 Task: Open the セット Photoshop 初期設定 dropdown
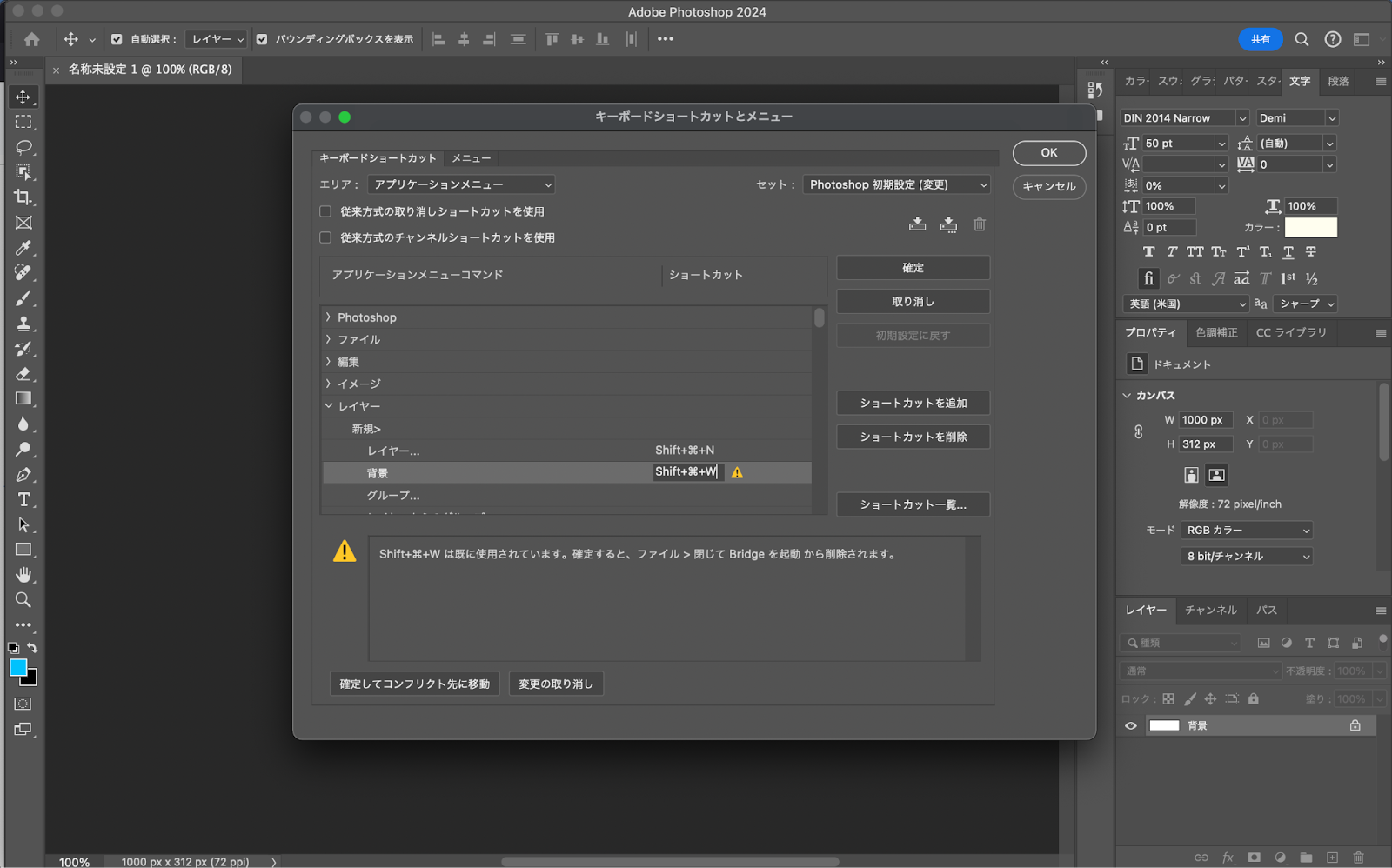[896, 184]
